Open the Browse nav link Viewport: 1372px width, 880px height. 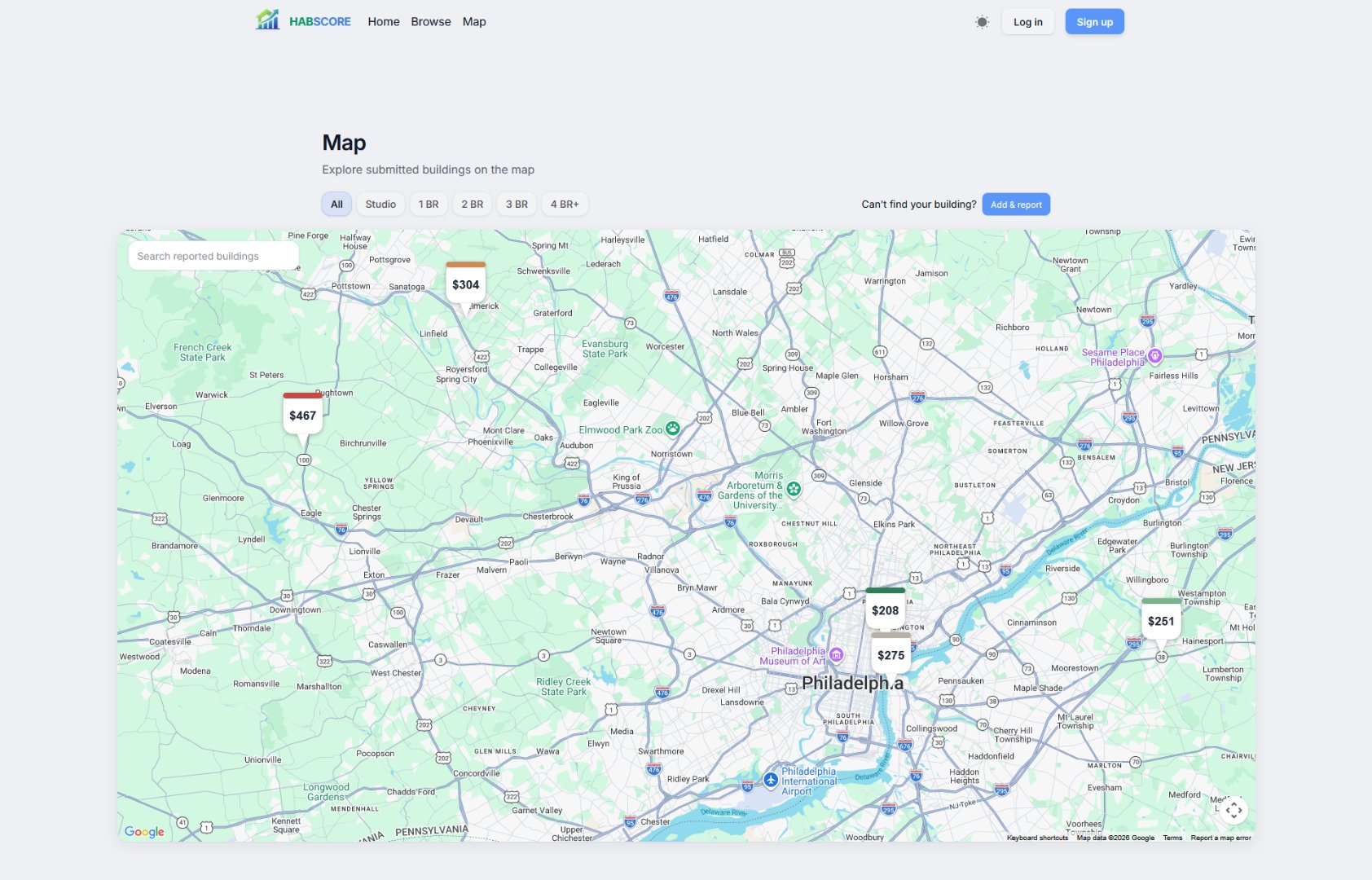(x=431, y=22)
